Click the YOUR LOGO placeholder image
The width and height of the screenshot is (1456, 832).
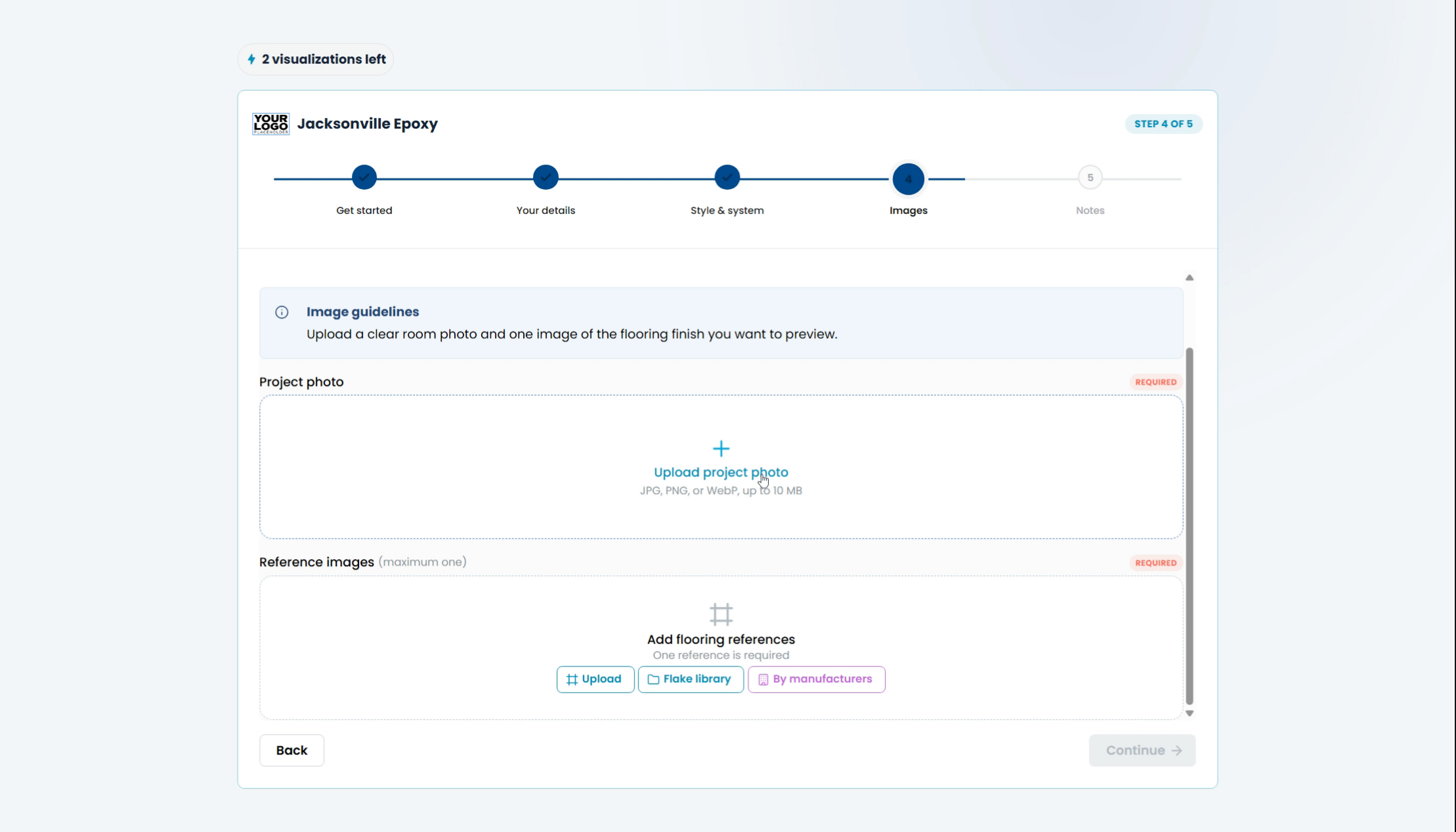click(x=270, y=124)
